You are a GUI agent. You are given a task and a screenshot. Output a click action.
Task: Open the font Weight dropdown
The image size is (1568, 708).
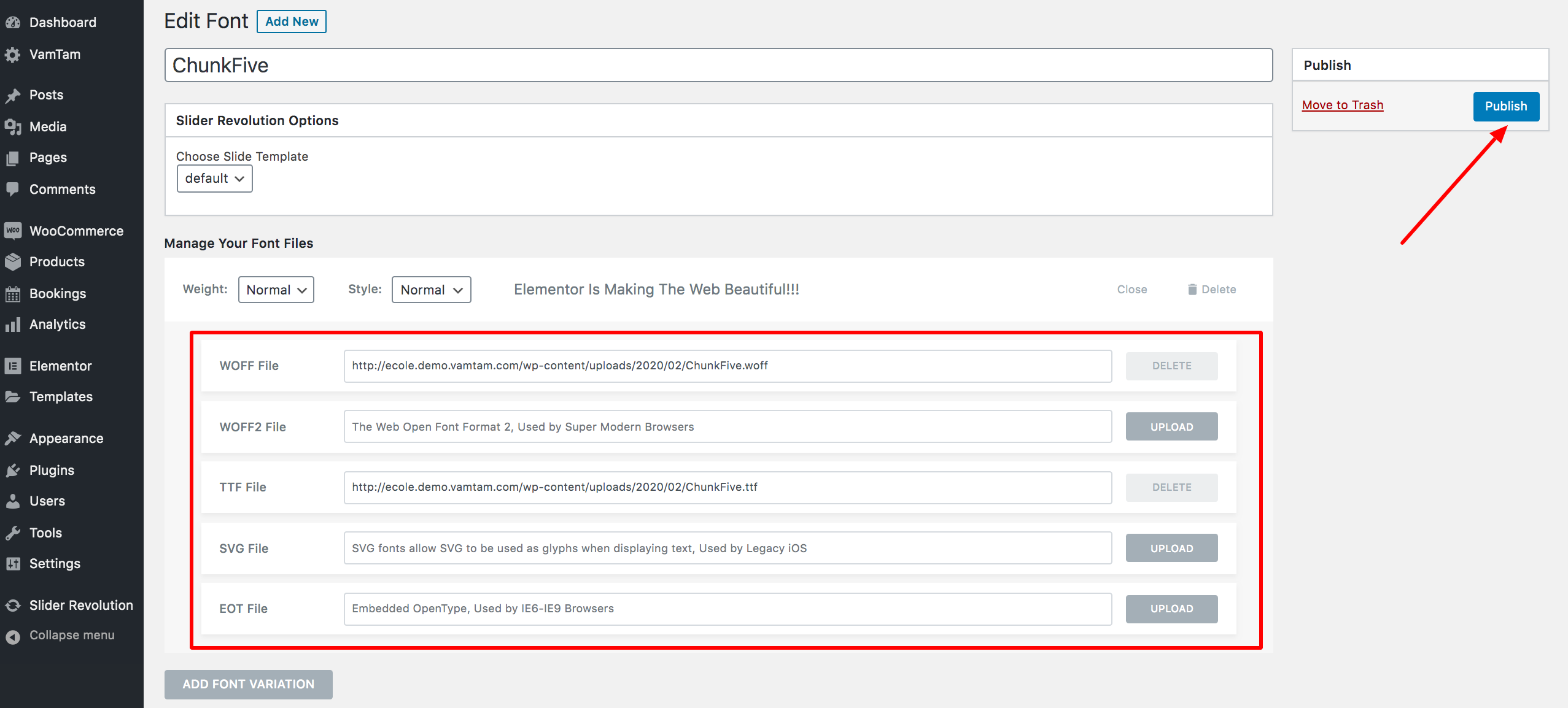(x=276, y=290)
